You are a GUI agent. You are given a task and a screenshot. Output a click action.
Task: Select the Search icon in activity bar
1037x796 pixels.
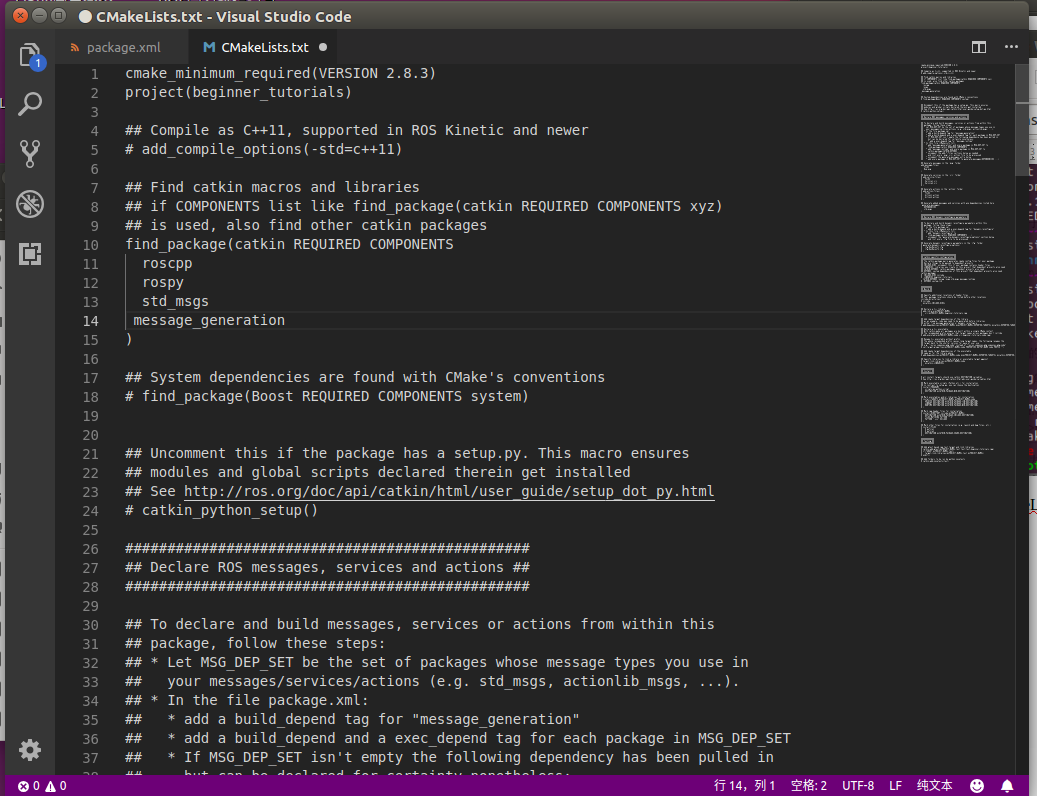point(30,103)
